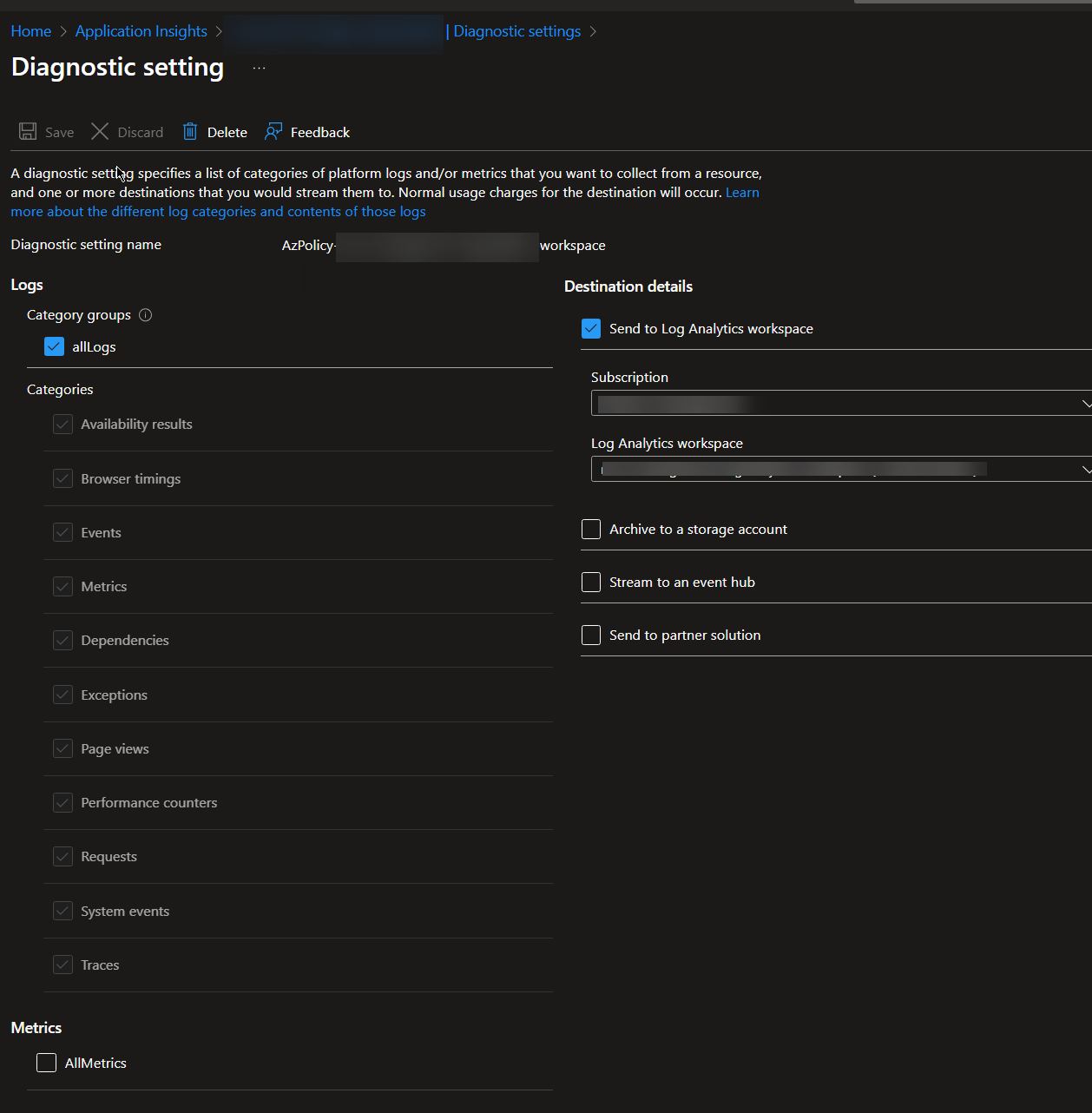Toggle the Requests checkbox
This screenshot has height=1113, width=1092.
click(62, 857)
